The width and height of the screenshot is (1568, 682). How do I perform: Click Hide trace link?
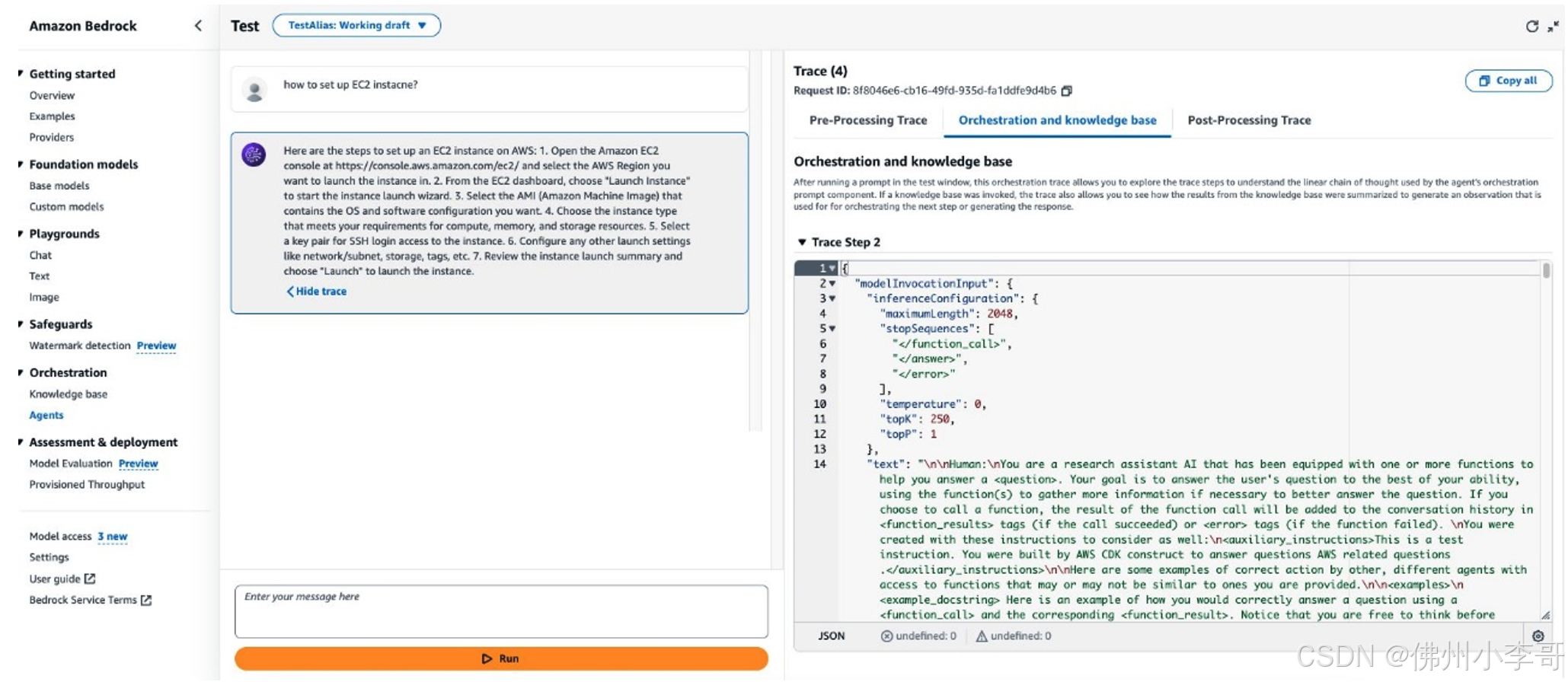[316, 292]
